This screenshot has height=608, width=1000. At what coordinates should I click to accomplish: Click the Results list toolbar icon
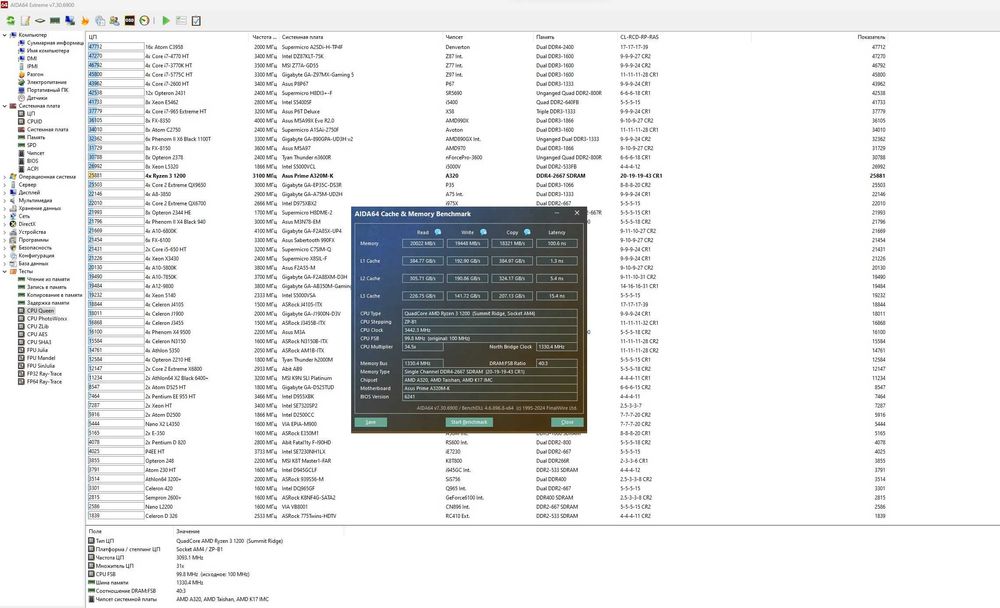181,21
